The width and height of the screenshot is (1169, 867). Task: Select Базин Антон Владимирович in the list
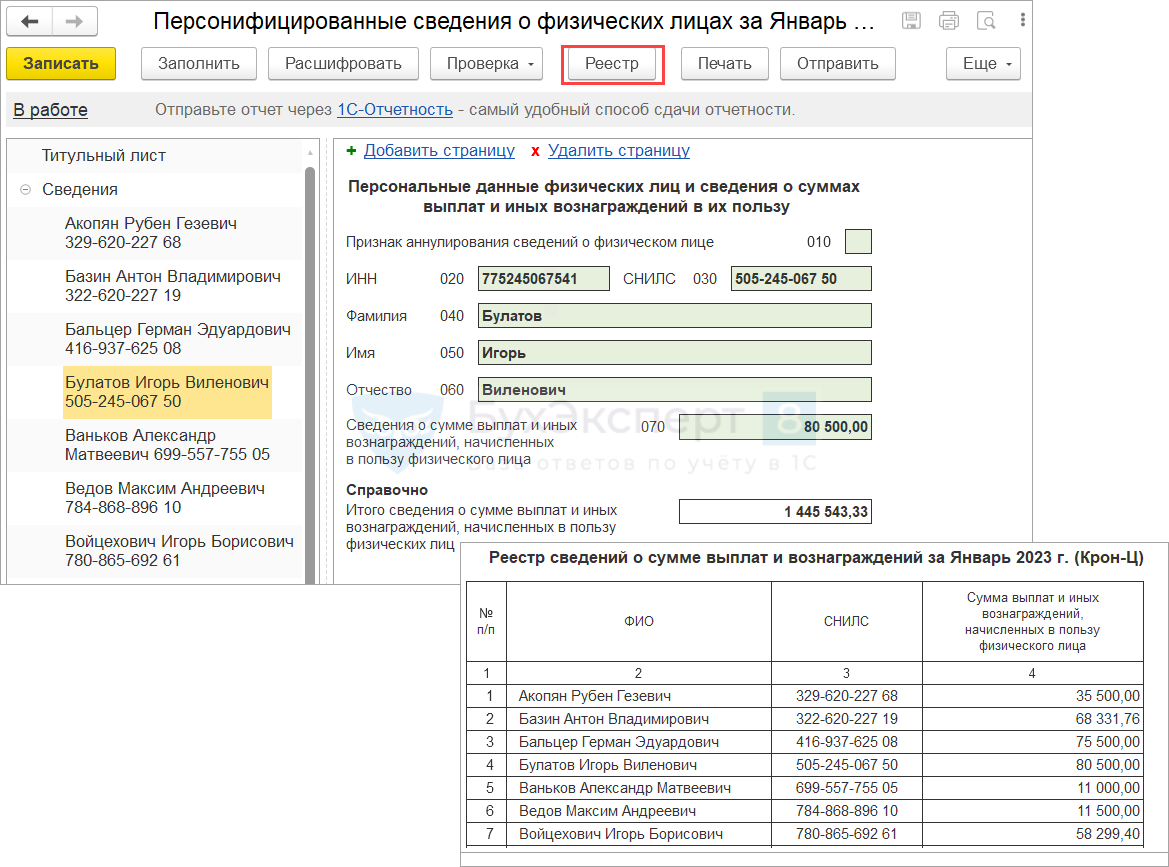coord(173,286)
